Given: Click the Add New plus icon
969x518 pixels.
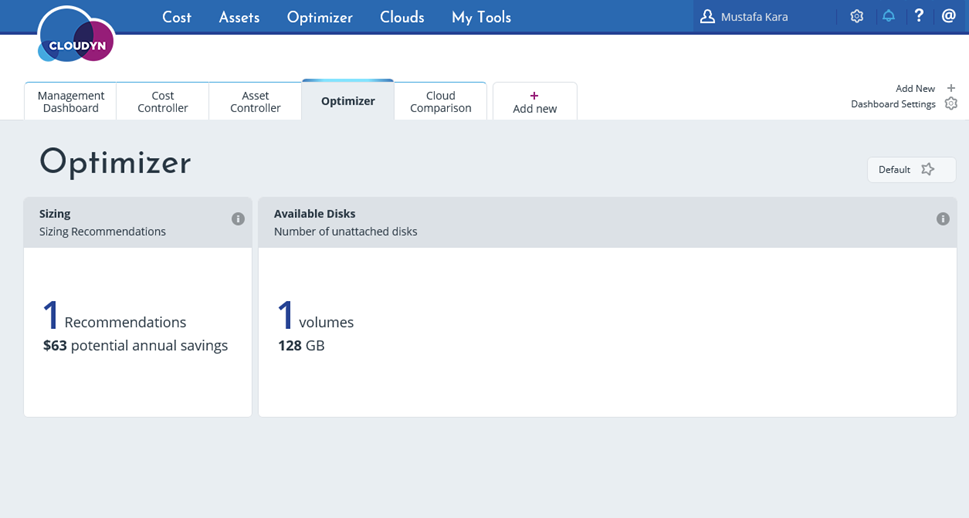Looking at the screenshot, I should click(951, 88).
